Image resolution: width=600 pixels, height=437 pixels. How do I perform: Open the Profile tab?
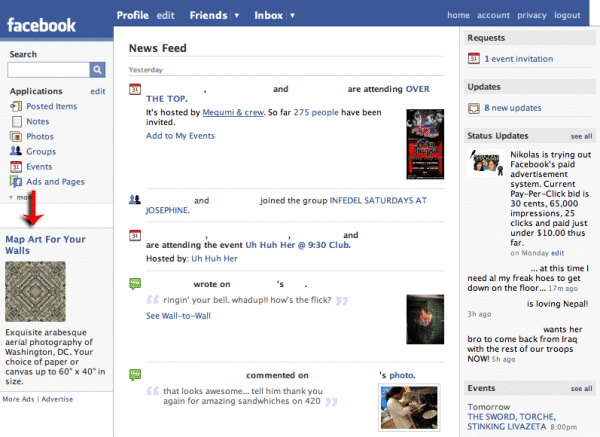[133, 16]
